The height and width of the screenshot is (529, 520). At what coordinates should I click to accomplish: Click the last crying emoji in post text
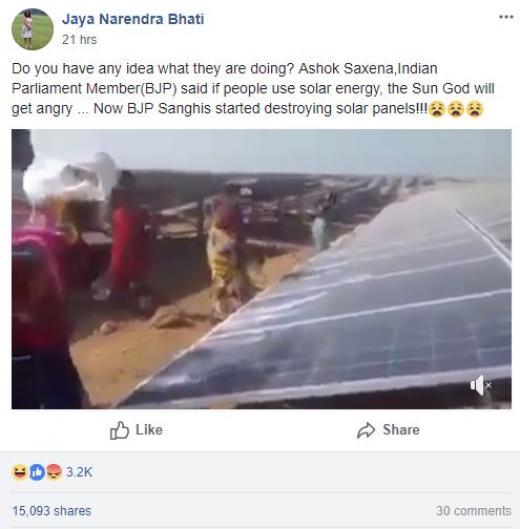tap(475, 109)
